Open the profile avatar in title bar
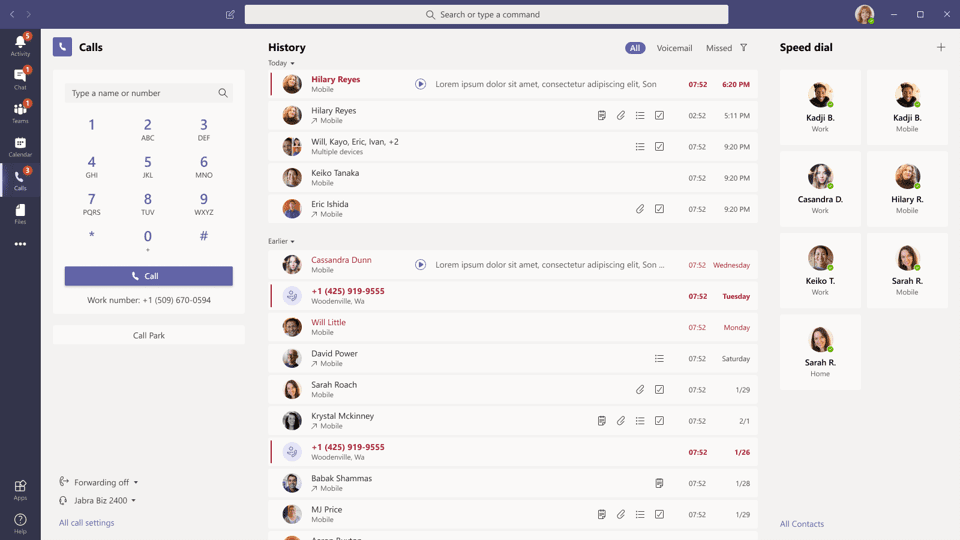960x540 pixels. (x=864, y=14)
